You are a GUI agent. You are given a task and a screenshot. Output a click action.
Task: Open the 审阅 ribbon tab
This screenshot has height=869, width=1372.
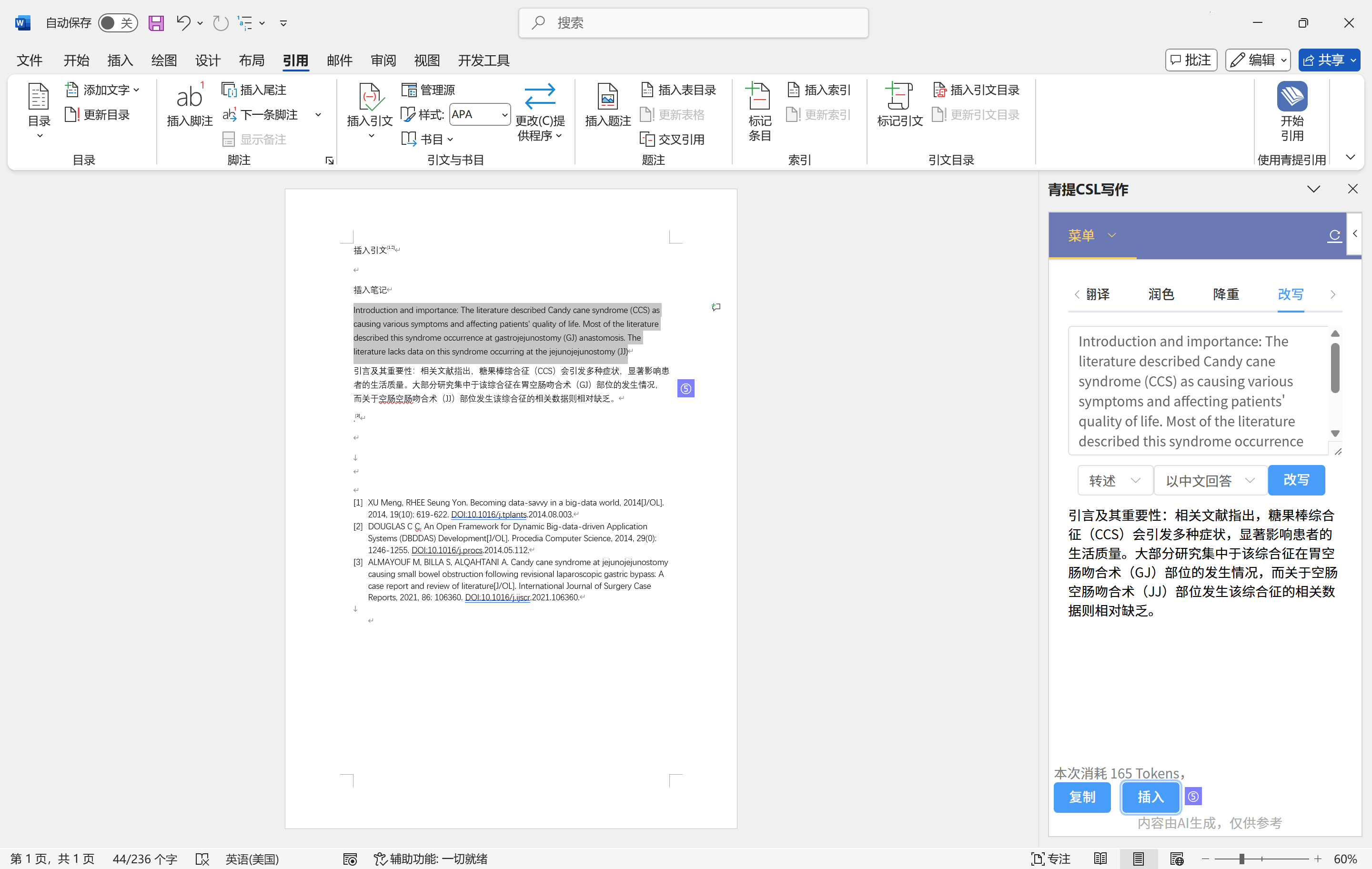(383, 61)
